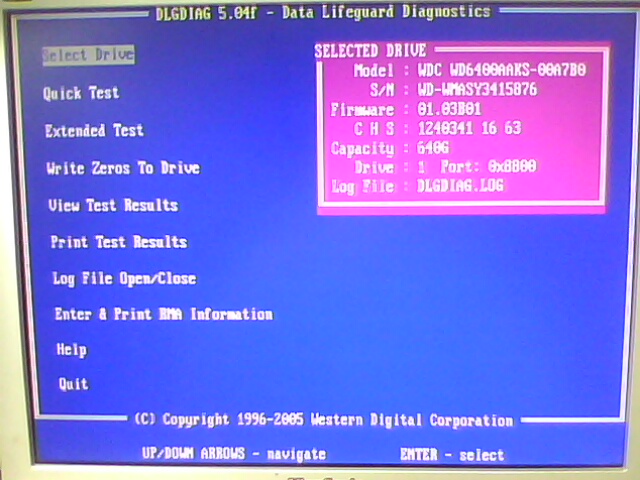Viewport: 640px width, 480px height.
Task: Click the firmware value 01.03B01
Action: click(449, 109)
